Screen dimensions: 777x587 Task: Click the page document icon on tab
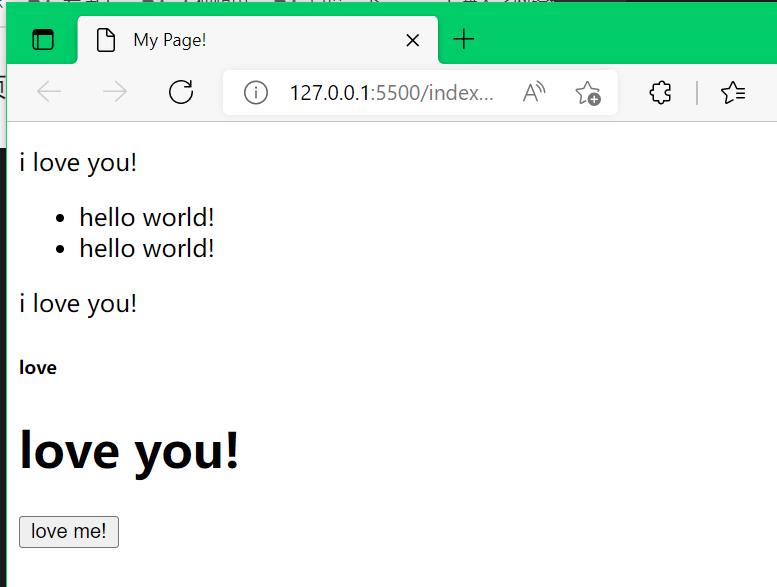pyautogui.click(x=106, y=40)
